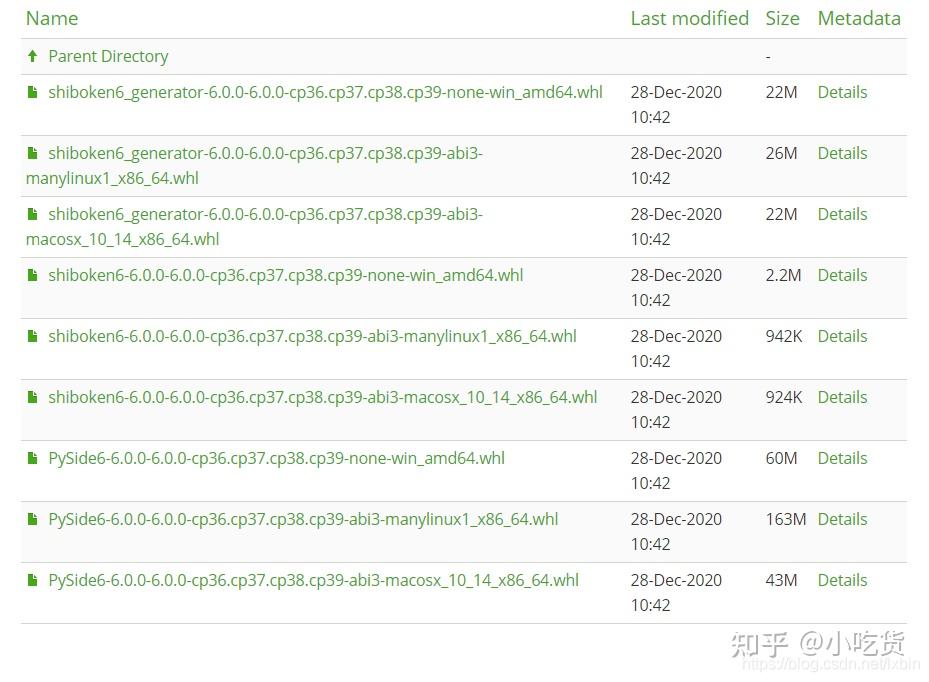This screenshot has height=682, width=929.
Task: Download PySide6 manylinux1_x86_64 wheel
Action: 303,519
